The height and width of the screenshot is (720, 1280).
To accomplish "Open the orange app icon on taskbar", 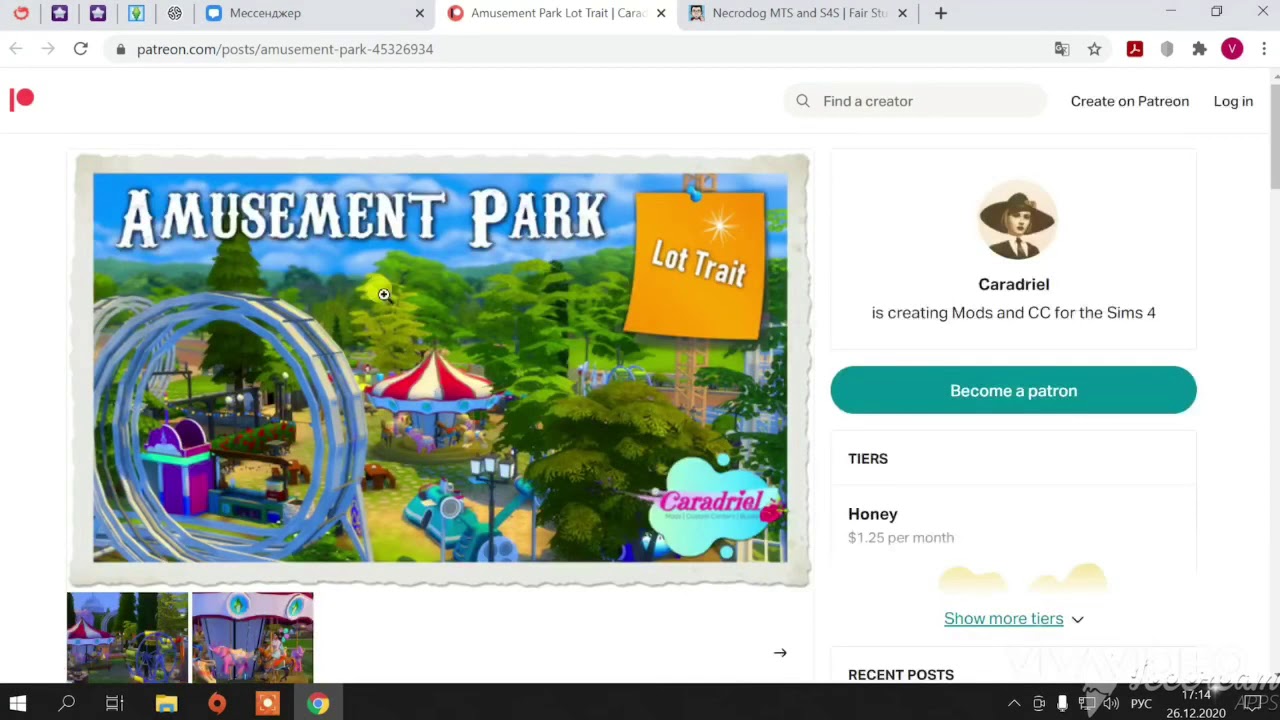I will [x=267, y=704].
